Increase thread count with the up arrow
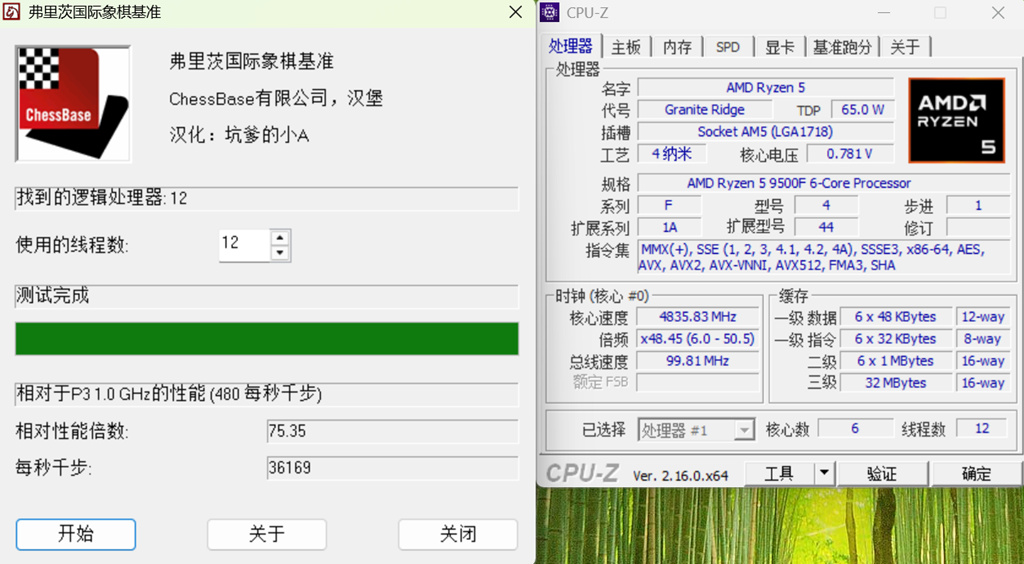 pos(280,238)
